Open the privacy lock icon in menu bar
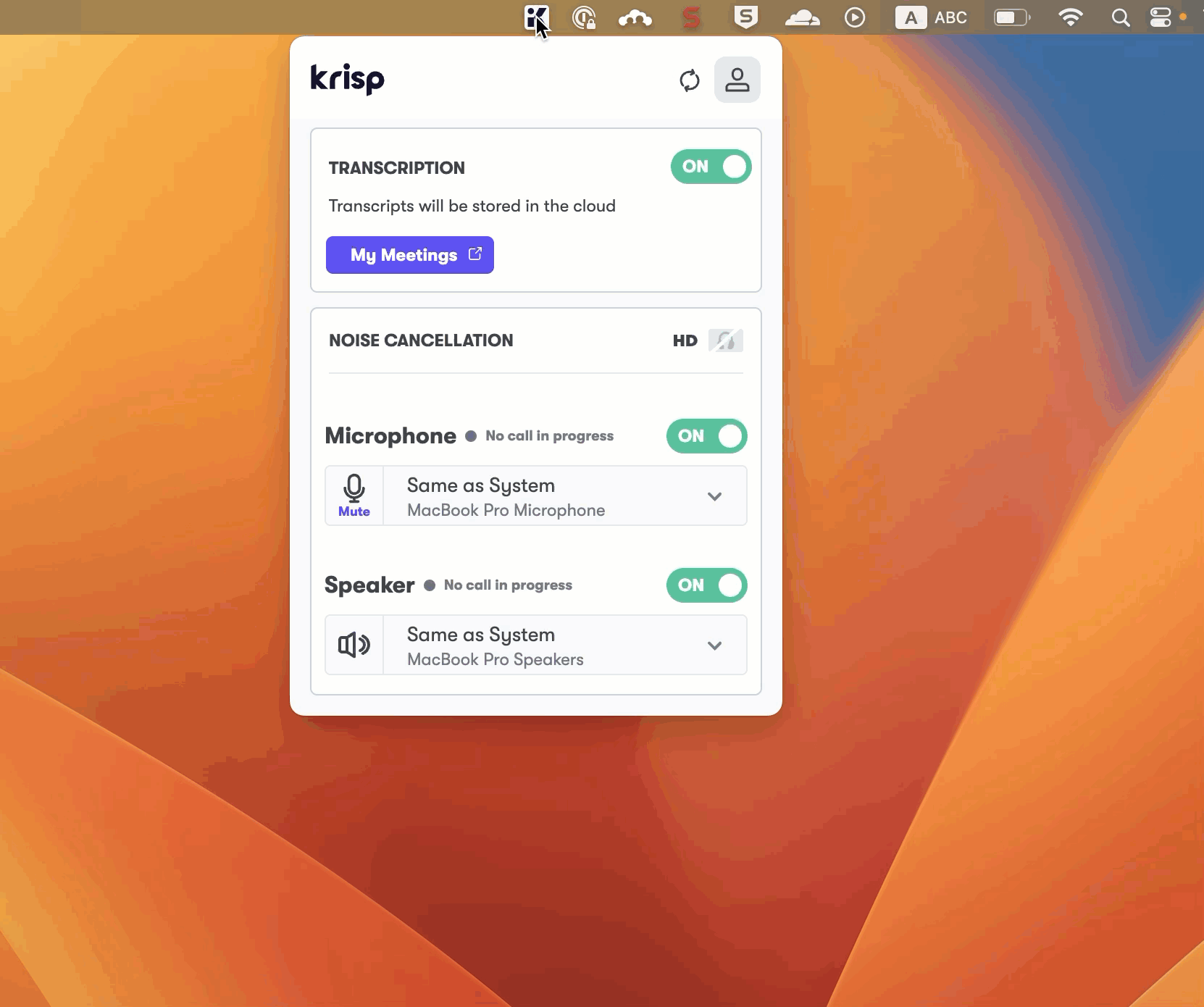This screenshot has width=1204, height=1007. coord(584,17)
